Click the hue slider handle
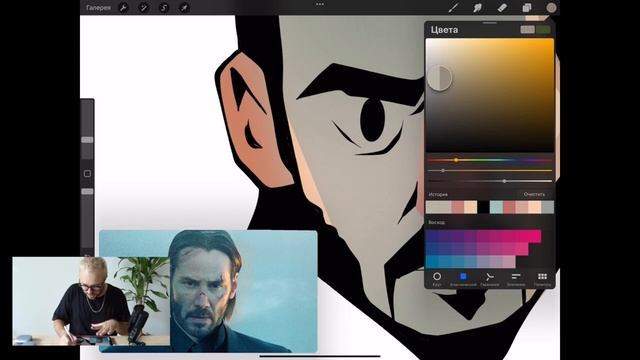 click(x=456, y=160)
